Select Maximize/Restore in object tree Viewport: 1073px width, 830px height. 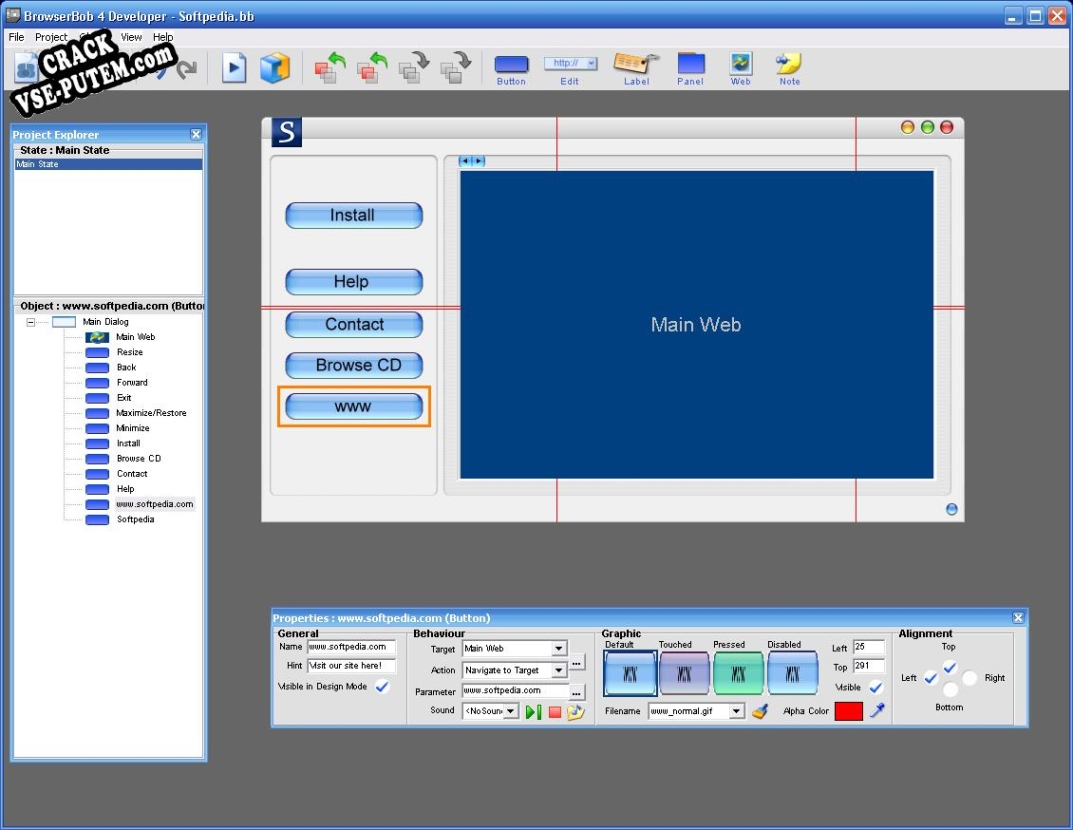(x=151, y=413)
